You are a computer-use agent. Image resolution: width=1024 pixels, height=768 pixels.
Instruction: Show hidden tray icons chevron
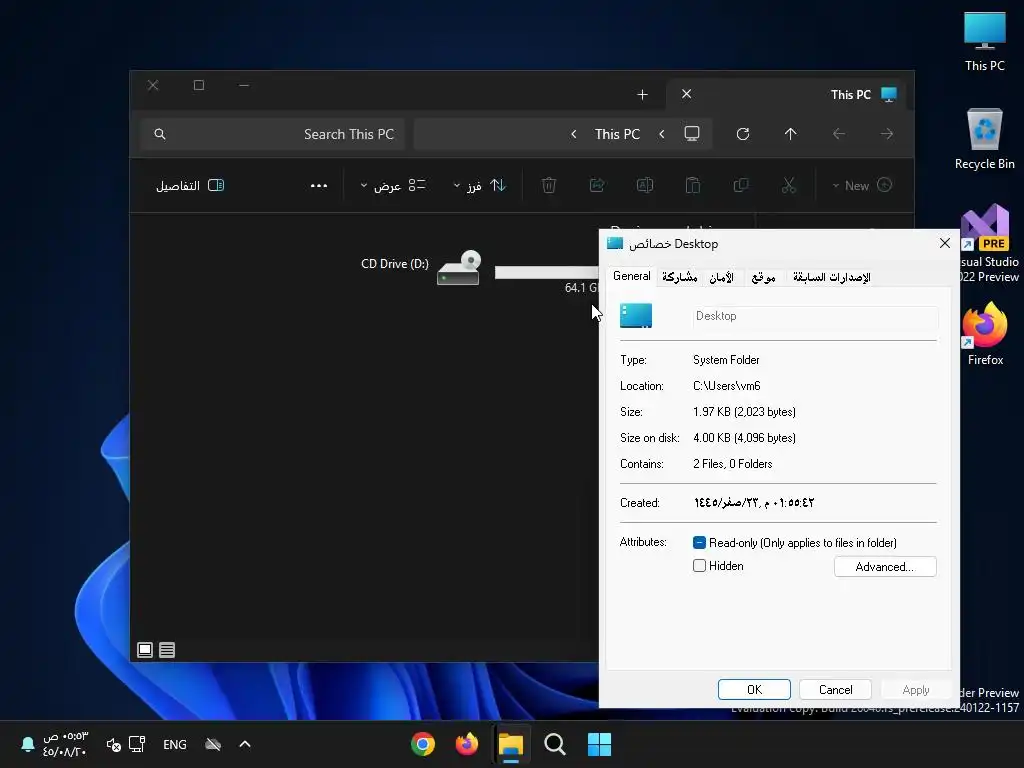245,744
